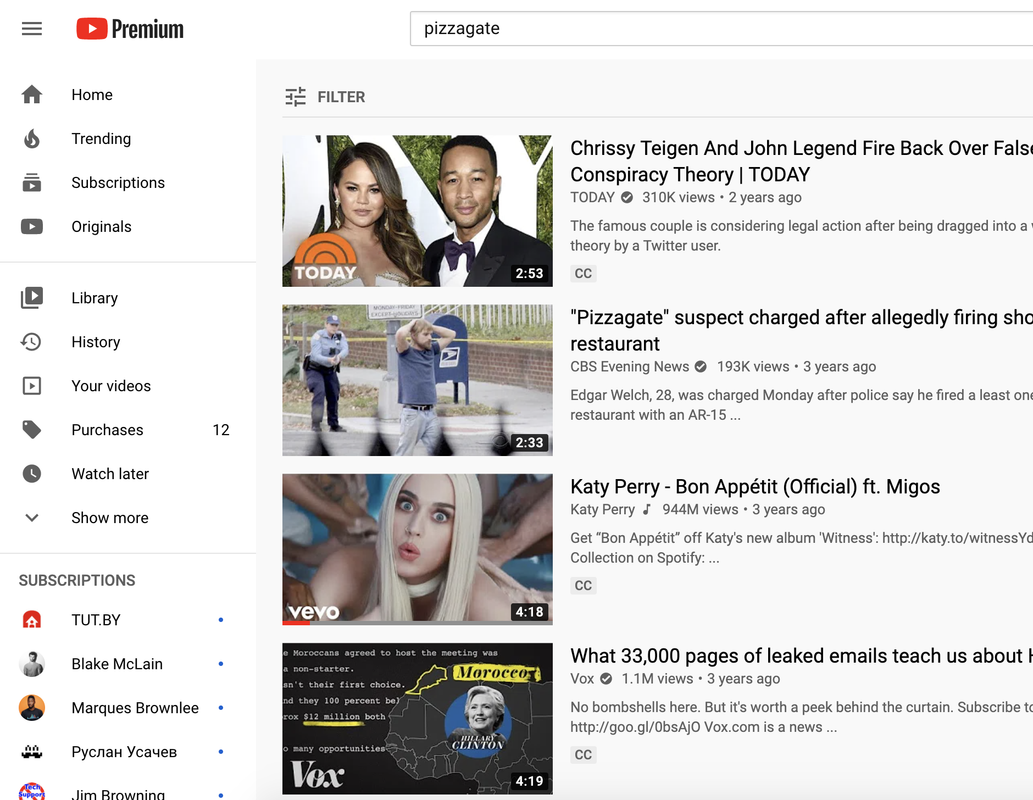Open TUT.BY subscription channel
Screen dimensions: 1033x800
point(128,619)
